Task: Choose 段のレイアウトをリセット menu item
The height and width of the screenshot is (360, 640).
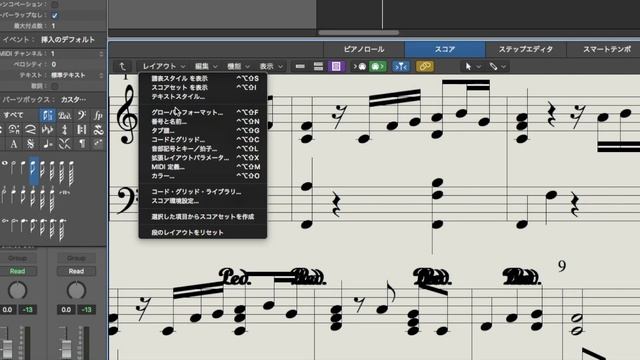Action: click(x=203, y=233)
